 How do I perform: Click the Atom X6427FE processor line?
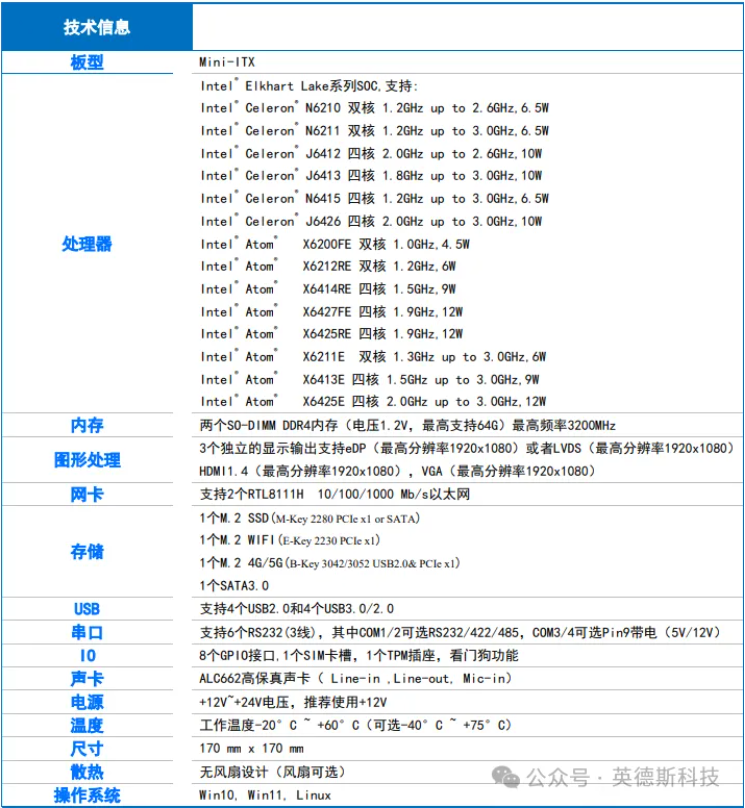[x=332, y=312]
